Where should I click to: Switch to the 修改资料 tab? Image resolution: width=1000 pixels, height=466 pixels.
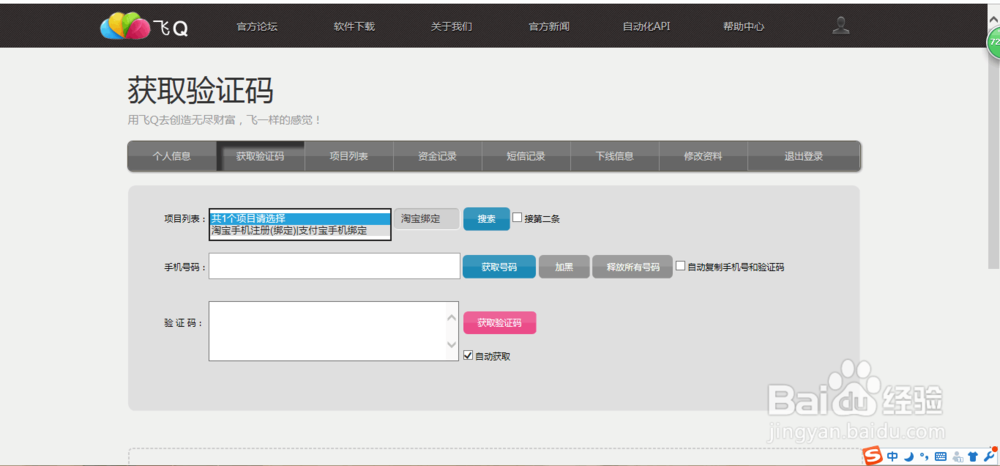pos(703,156)
